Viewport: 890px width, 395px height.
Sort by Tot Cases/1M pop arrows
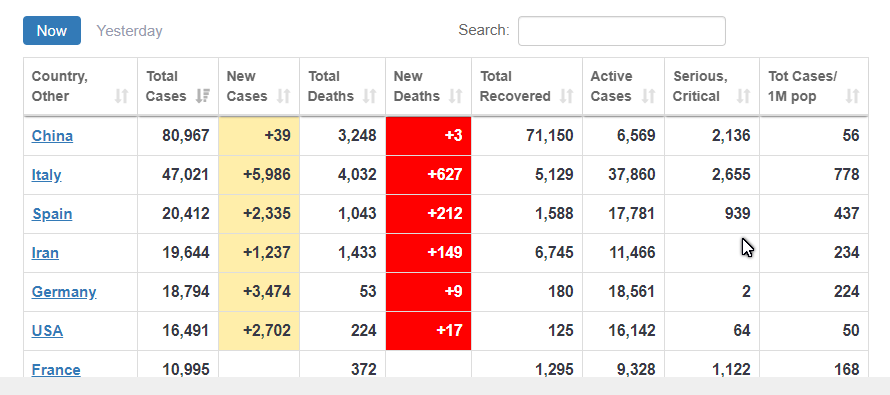click(x=852, y=96)
